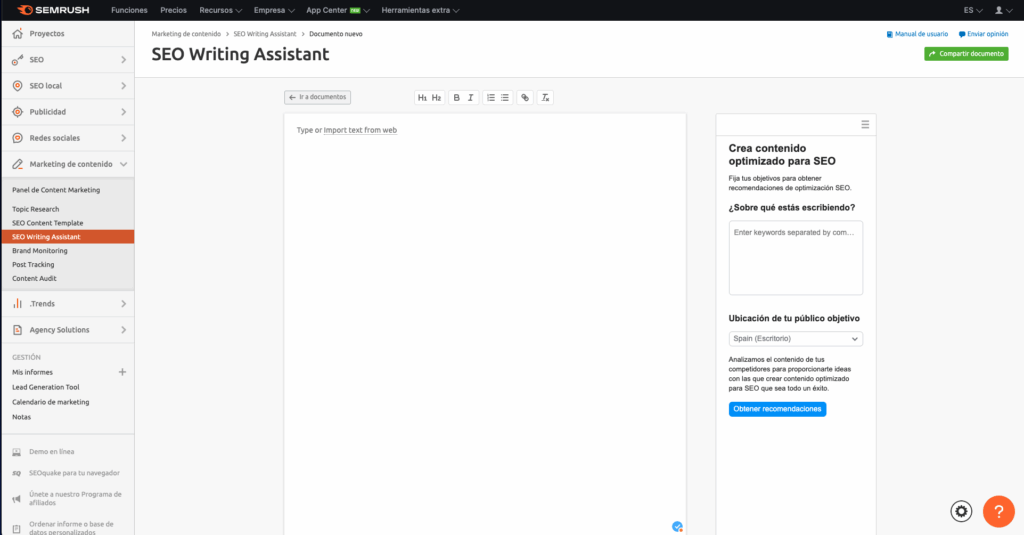Open the recommendations panel hamburger menu
The width and height of the screenshot is (1024, 535).
(x=865, y=124)
